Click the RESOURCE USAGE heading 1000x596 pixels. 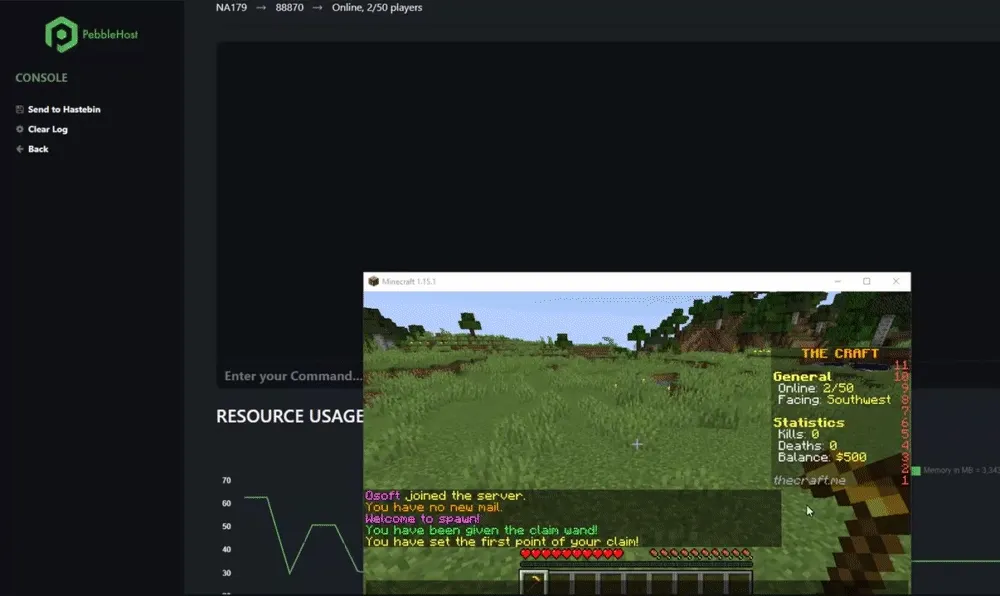click(290, 416)
